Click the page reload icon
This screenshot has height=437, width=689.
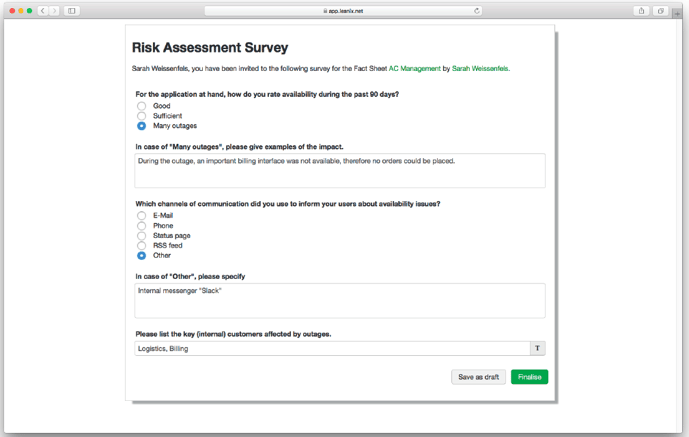pyautogui.click(x=477, y=11)
